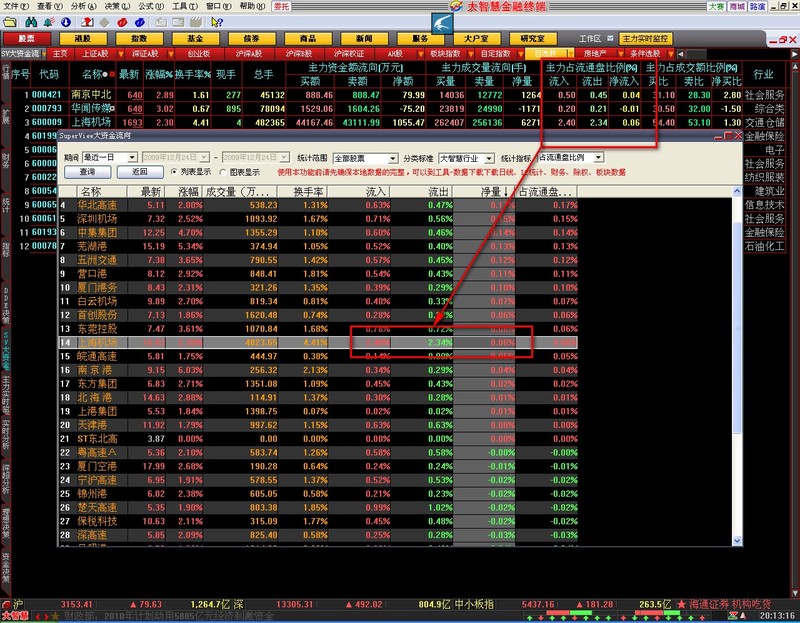Select the 列表显示 radio button
The height and width of the screenshot is (623, 800).
click(174, 172)
